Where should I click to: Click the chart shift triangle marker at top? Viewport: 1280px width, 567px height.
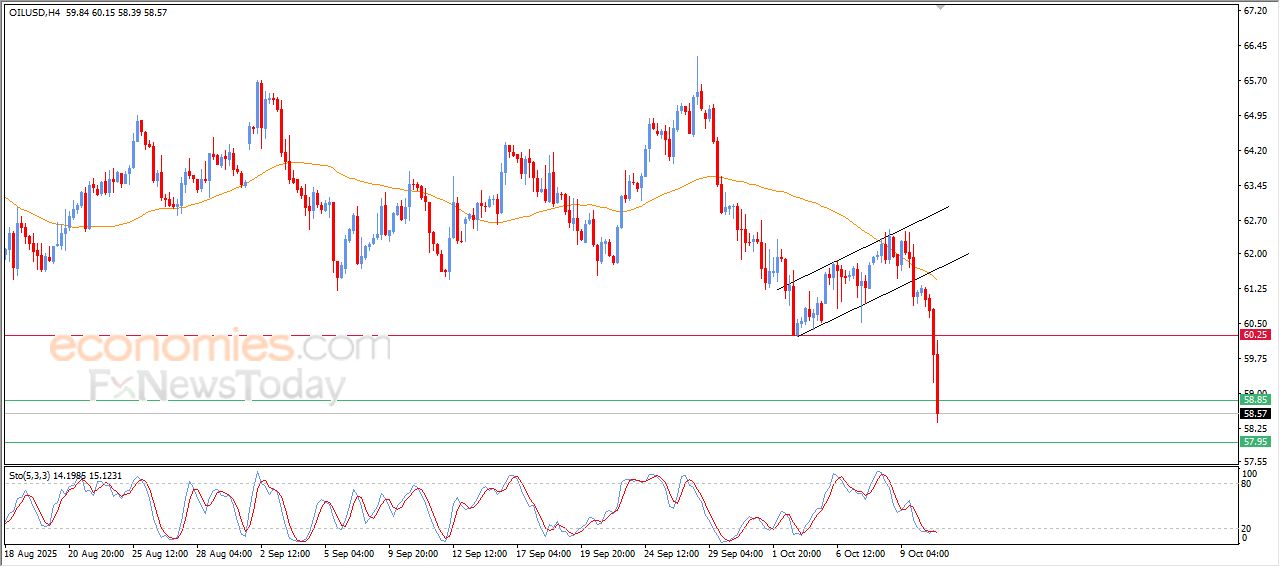940,7
